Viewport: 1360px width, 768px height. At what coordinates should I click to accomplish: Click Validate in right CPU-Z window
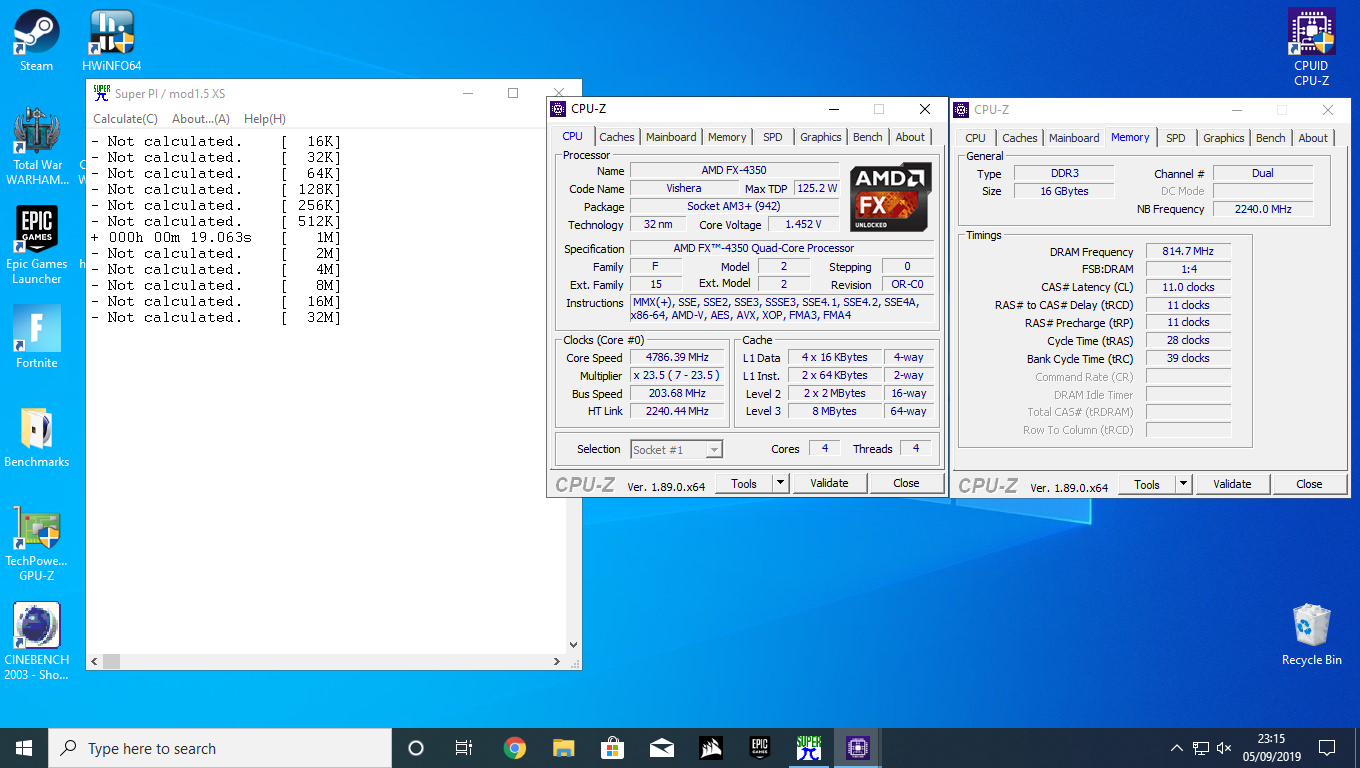tap(1233, 485)
